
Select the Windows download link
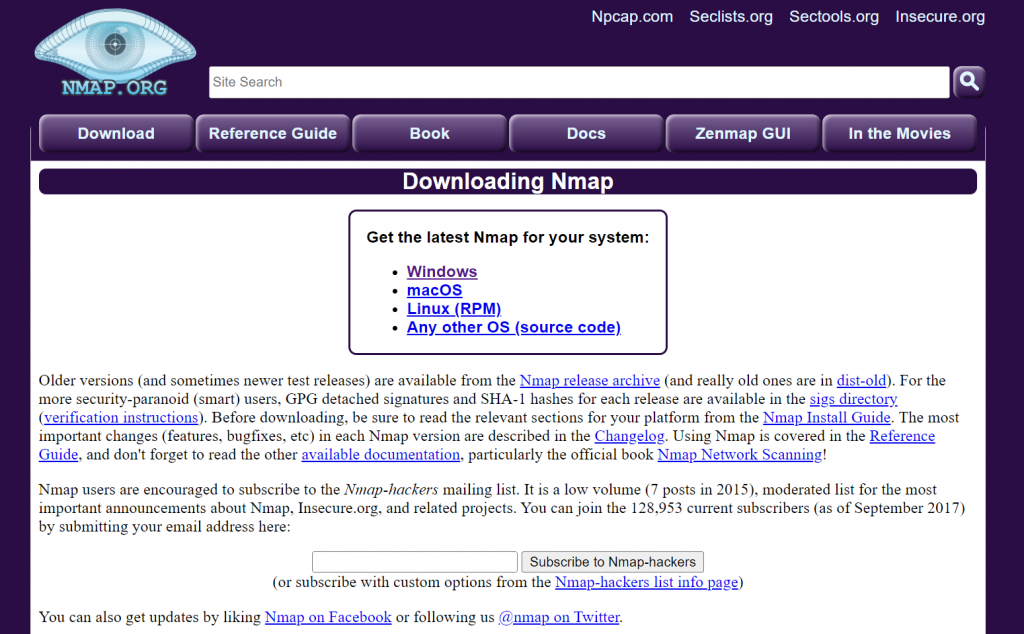442,272
